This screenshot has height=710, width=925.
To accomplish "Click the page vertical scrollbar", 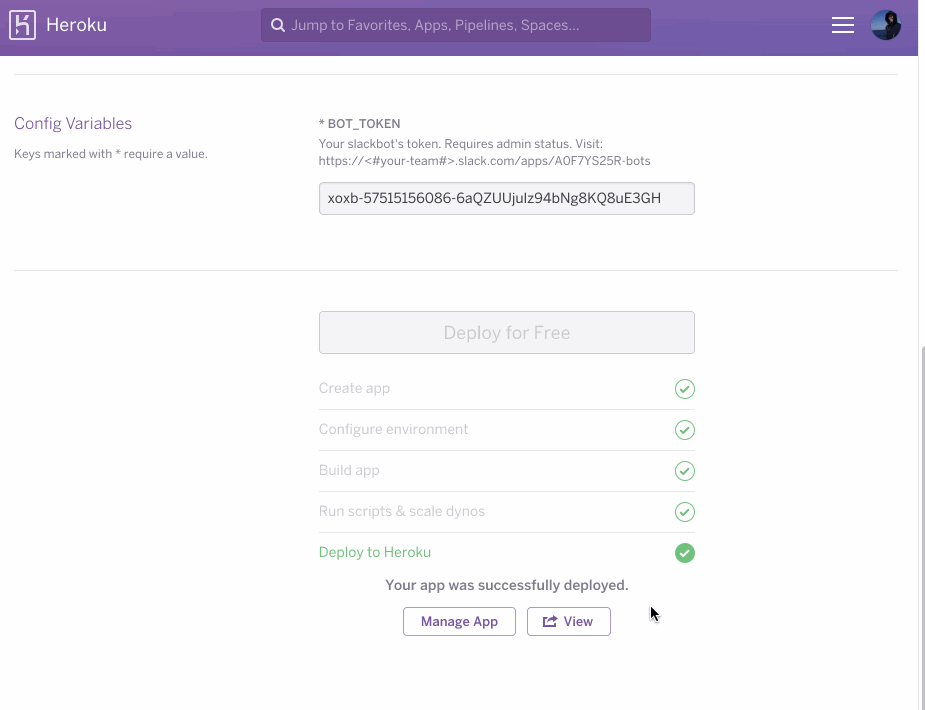I will pos(921,528).
